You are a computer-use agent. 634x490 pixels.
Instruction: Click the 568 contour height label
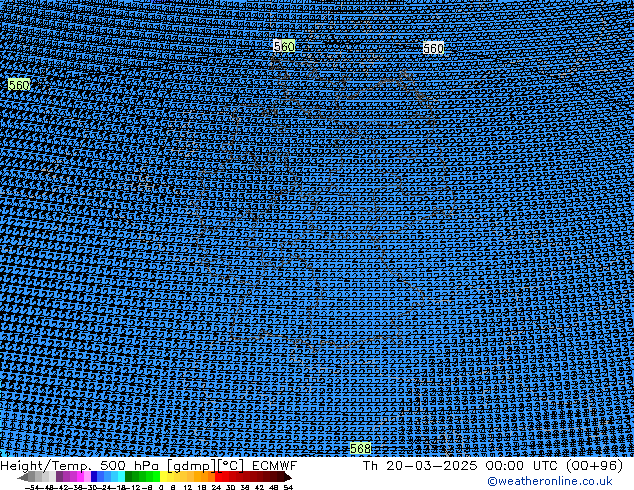click(x=360, y=448)
